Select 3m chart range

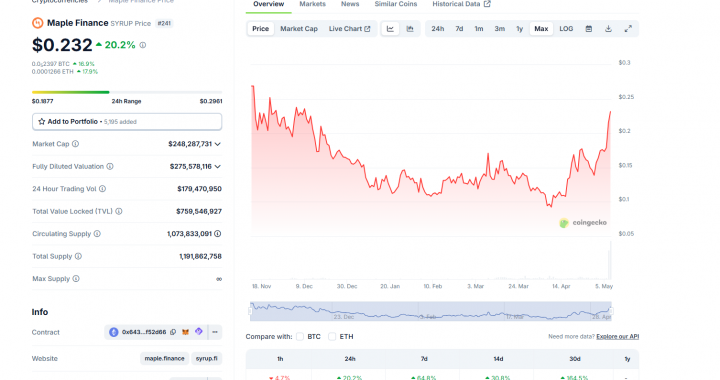pos(500,28)
